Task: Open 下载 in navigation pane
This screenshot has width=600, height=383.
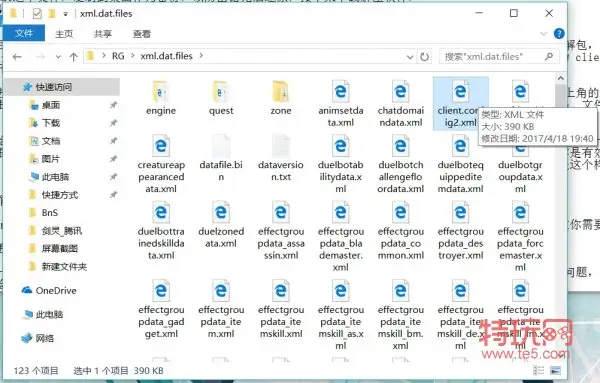Action: pos(51,123)
